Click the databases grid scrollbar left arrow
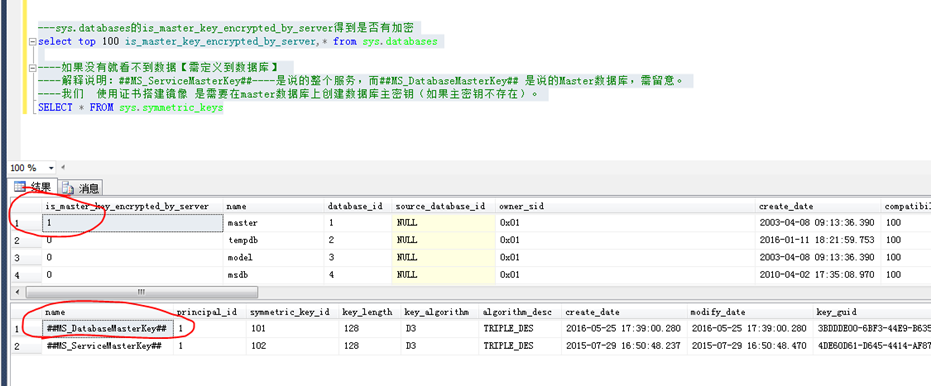Viewport: 931px width, 386px height. [x=17, y=292]
